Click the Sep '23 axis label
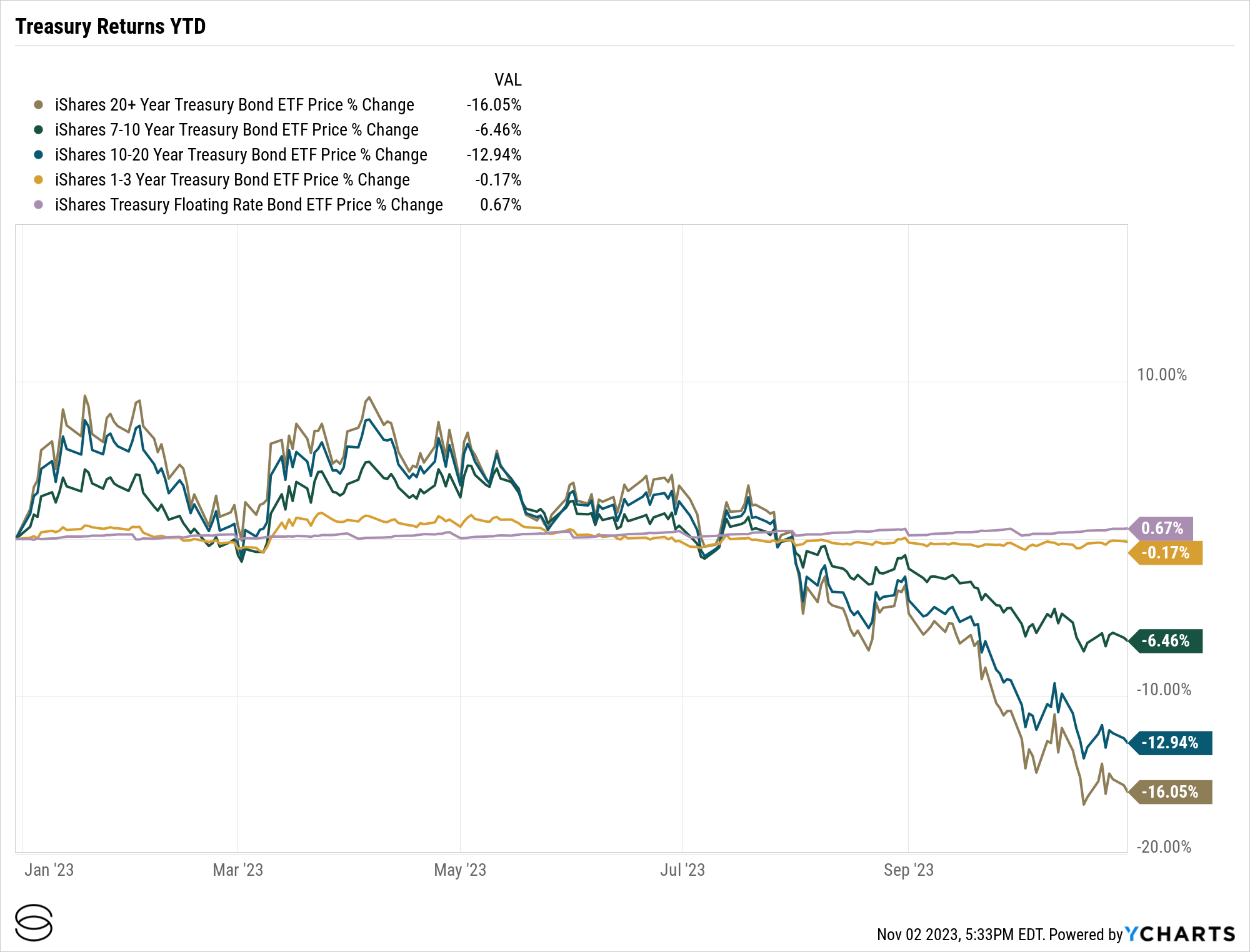Screen dimensions: 1250x952 tap(908, 870)
